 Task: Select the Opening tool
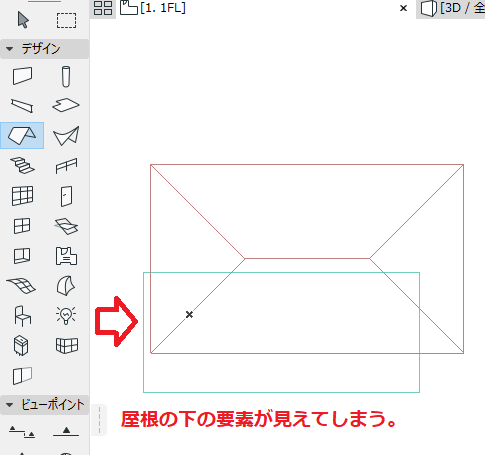click(x=22, y=256)
